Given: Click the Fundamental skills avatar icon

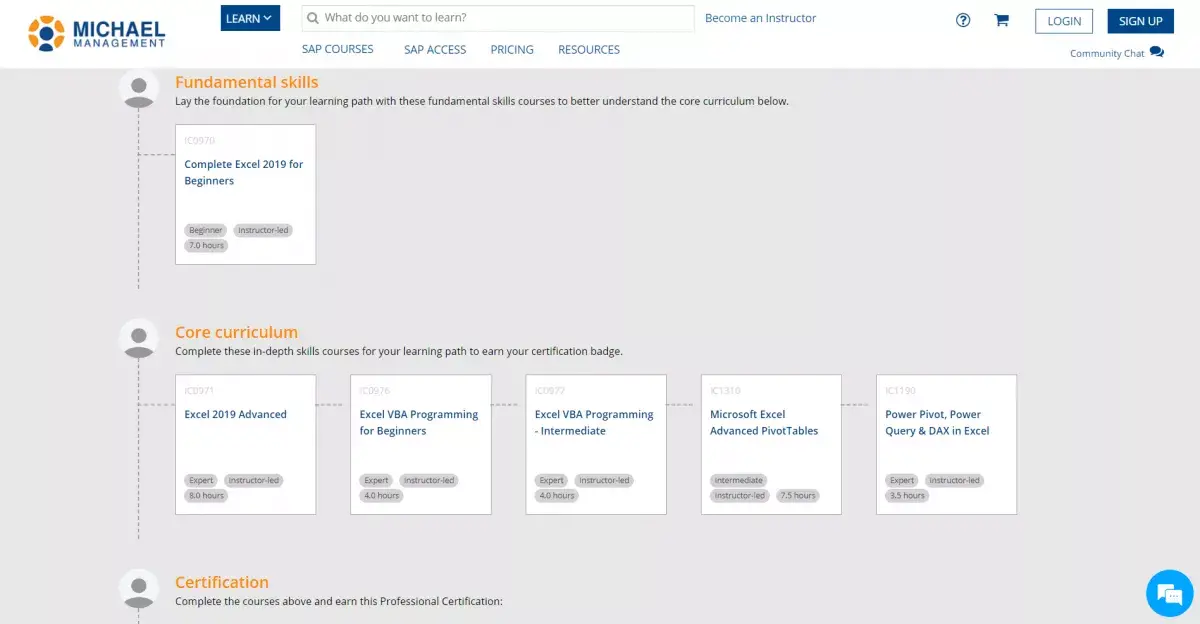Looking at the screenshot, I should [x=139, y=89].
